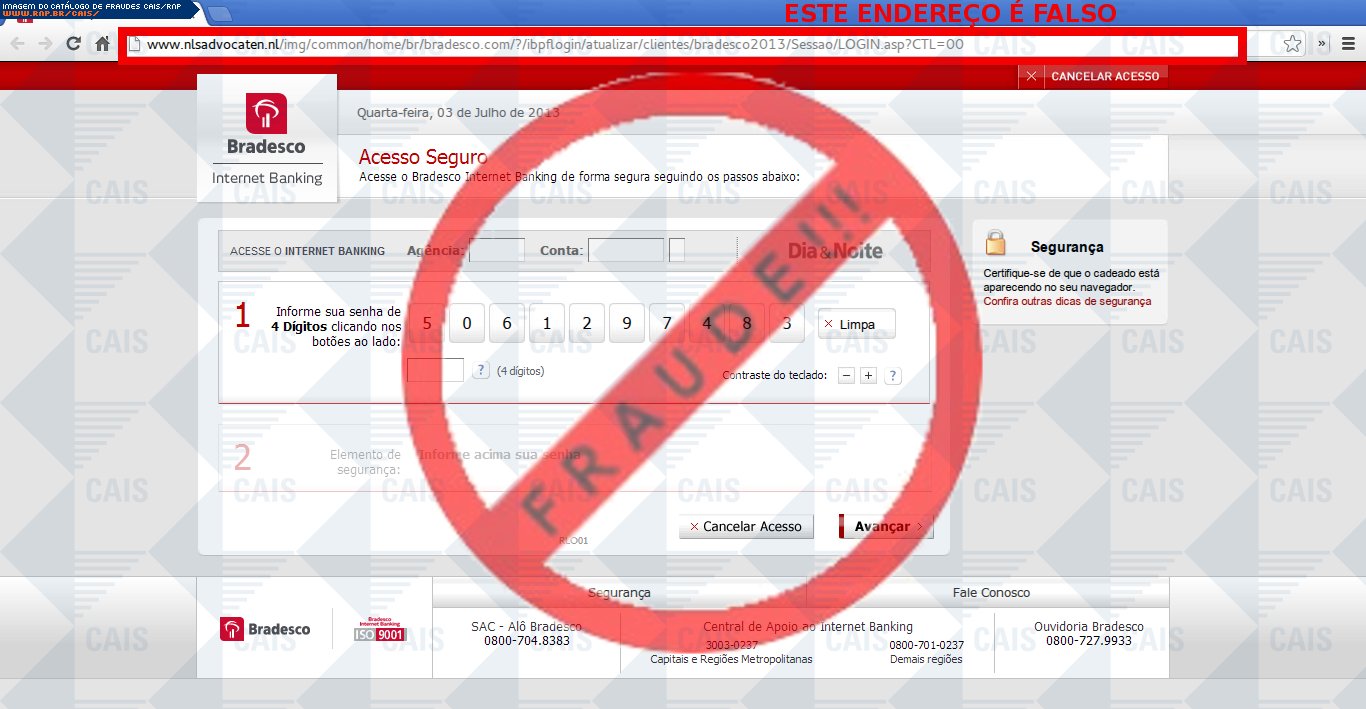Viewport: 1366px width, 709px height.
Task: Click the browser back arrow
Action: point(17,44)
